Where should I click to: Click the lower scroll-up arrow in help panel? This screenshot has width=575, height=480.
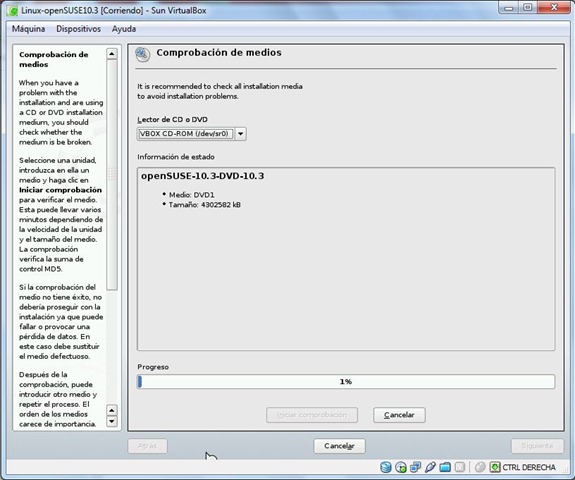click(x=112, y=410)
